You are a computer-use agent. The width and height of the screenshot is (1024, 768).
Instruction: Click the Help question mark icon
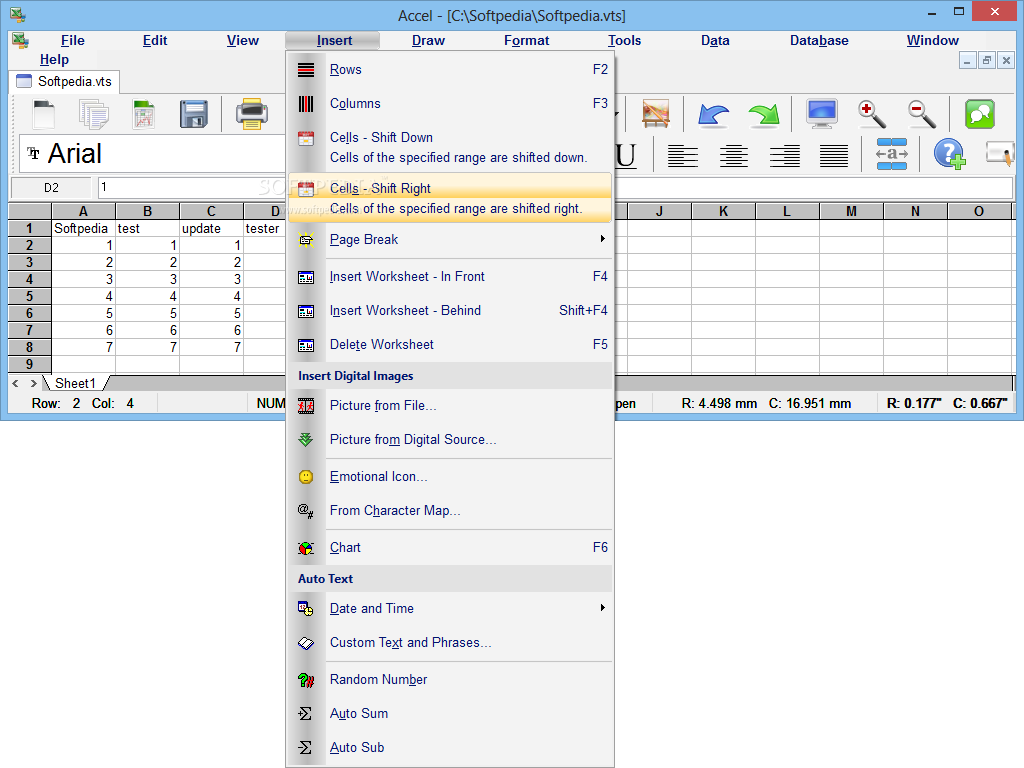pyautogui.click(x=948, y=153)
